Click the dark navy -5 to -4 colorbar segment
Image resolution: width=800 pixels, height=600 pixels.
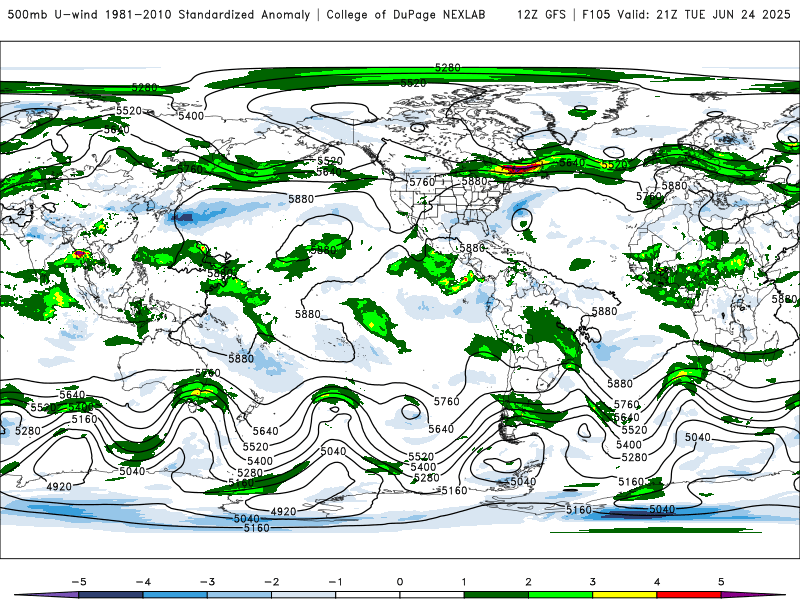[x=111, y=594]
